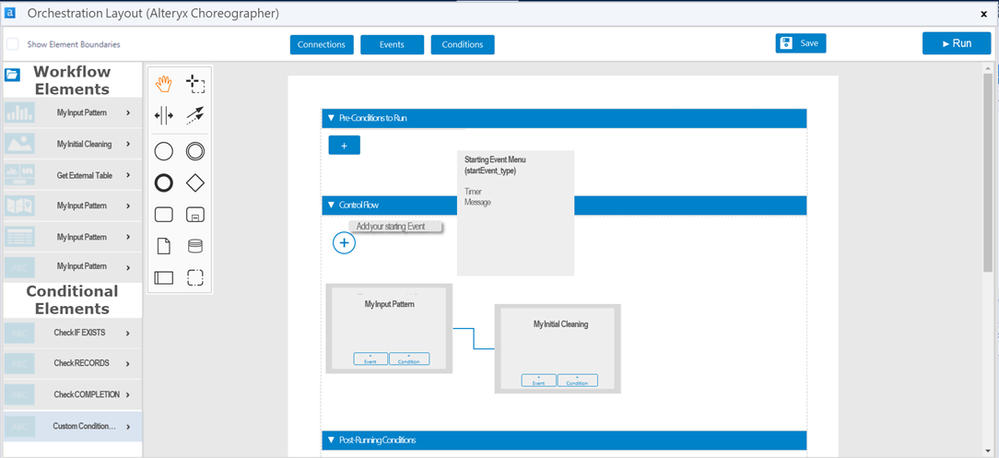Click the ABC icon beside Check IF EXISTS
The width and height of the screenshot is (999, 458).
coord(20,333)
